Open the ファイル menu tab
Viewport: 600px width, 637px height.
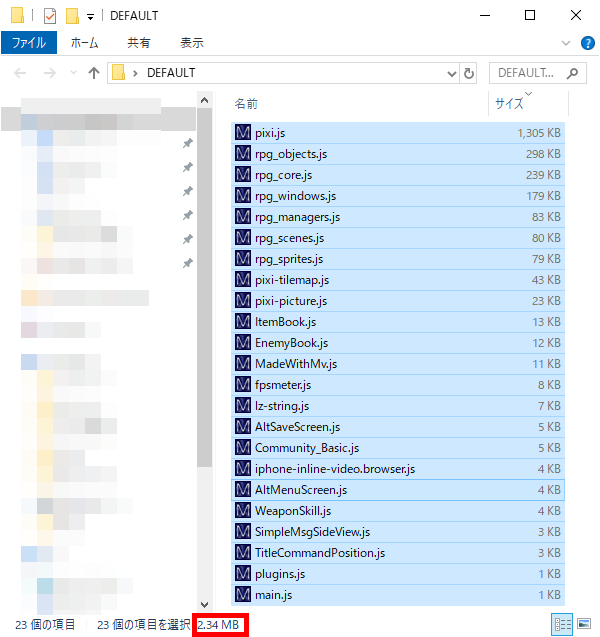(29, 43)
